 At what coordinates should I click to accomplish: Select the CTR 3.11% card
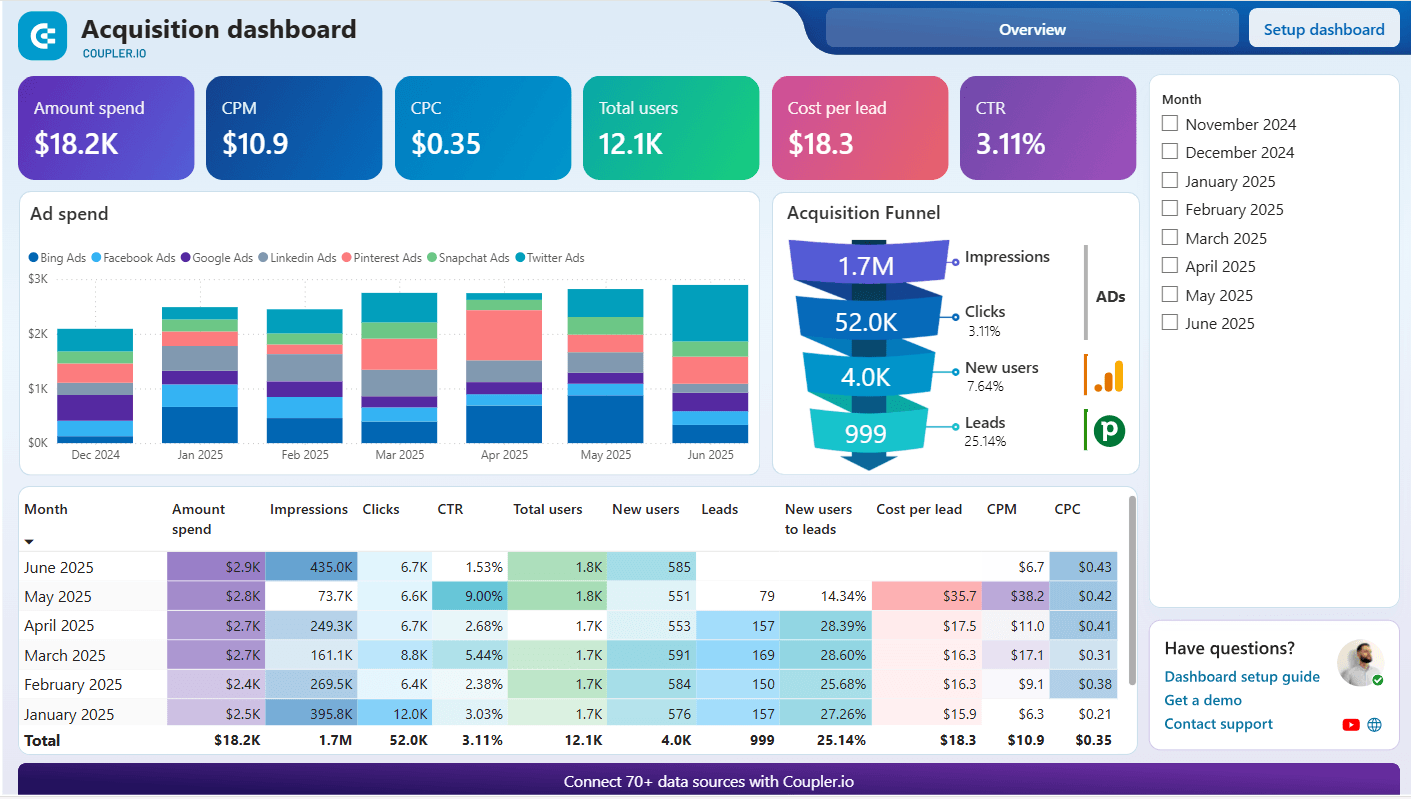coord(1048,128)
